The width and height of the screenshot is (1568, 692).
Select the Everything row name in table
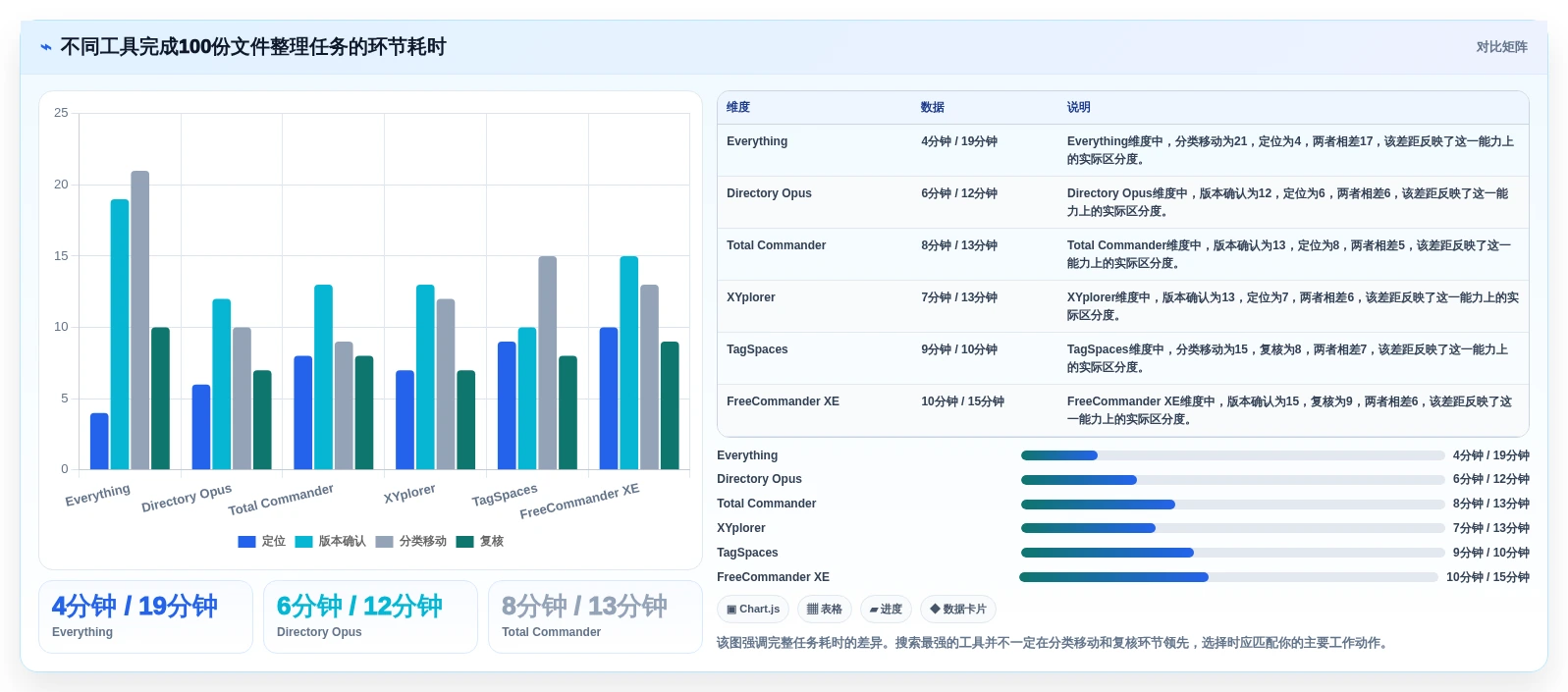pos(757,141)
